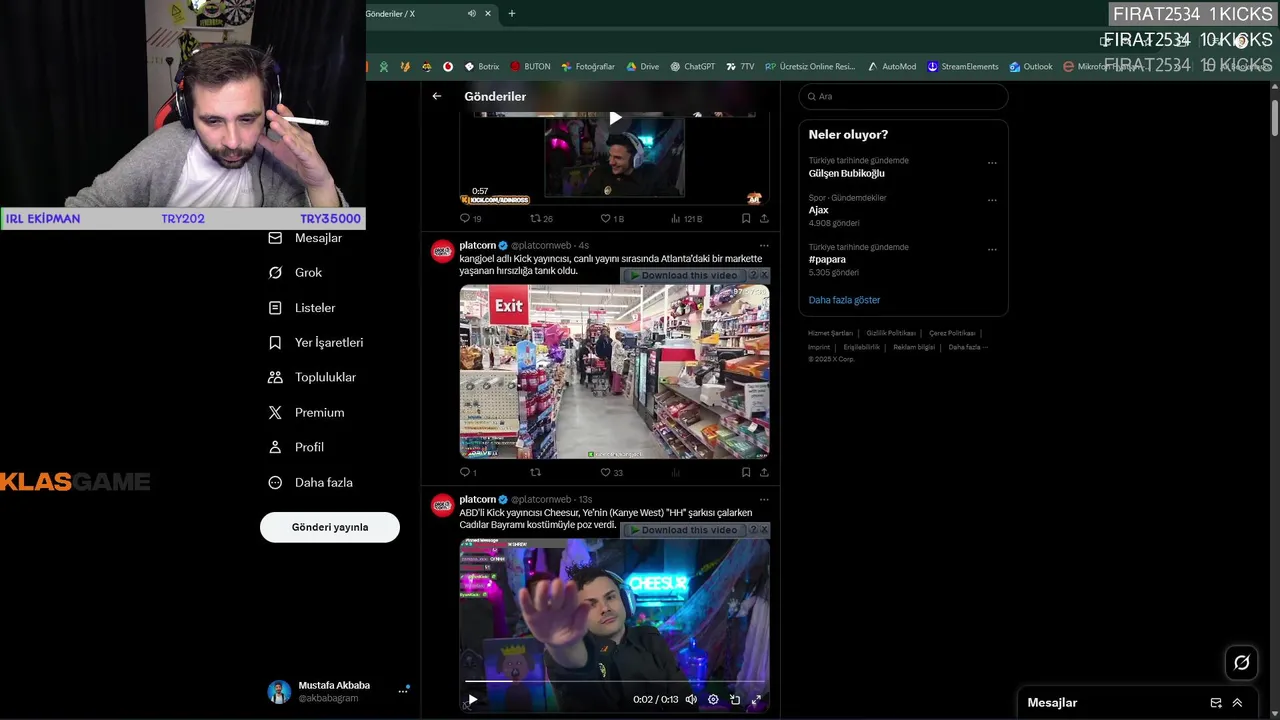Open the Grok floating button
Screen dimensions: 1280x720
[x=1242, y=662]
